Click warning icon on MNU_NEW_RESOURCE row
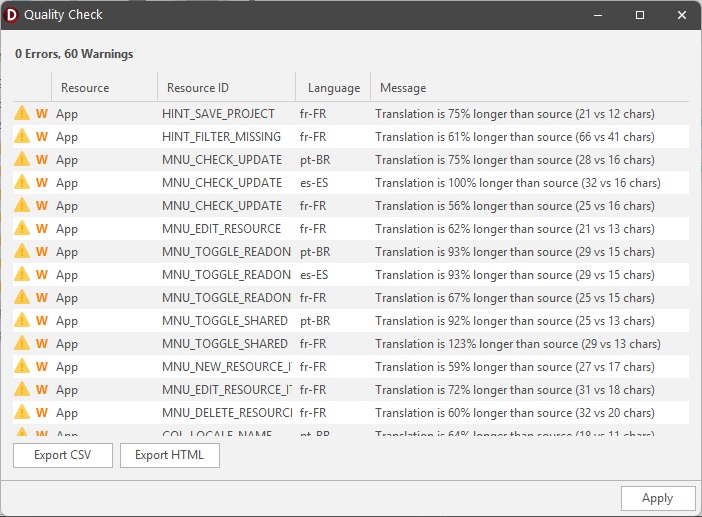Image resolution: width=702 pixels, height=517 pixels. tap(22, 367)
